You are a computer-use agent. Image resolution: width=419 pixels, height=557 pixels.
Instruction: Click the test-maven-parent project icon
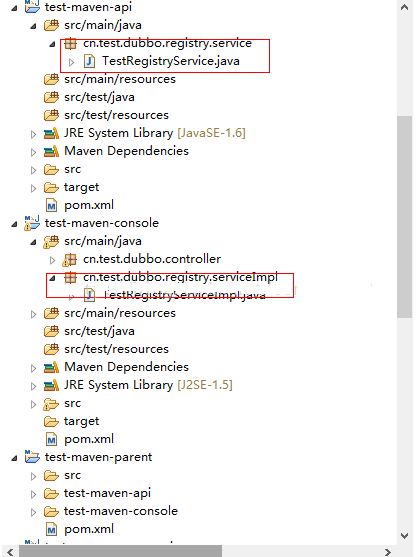coord(32,457)
